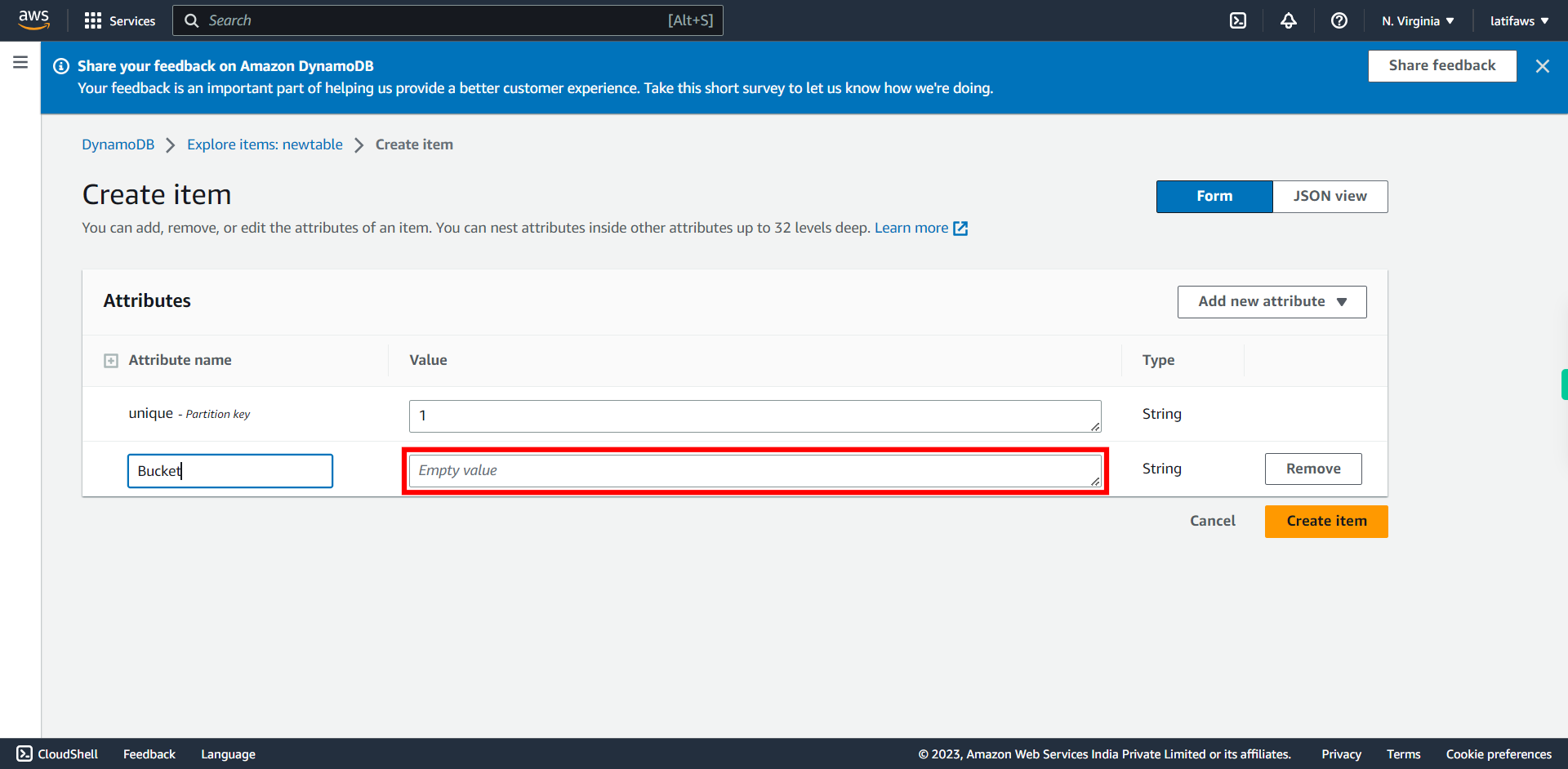This screenshot has height=769, width=1568.
Task: Open the Services grid menu
Action: pos(119,20)
